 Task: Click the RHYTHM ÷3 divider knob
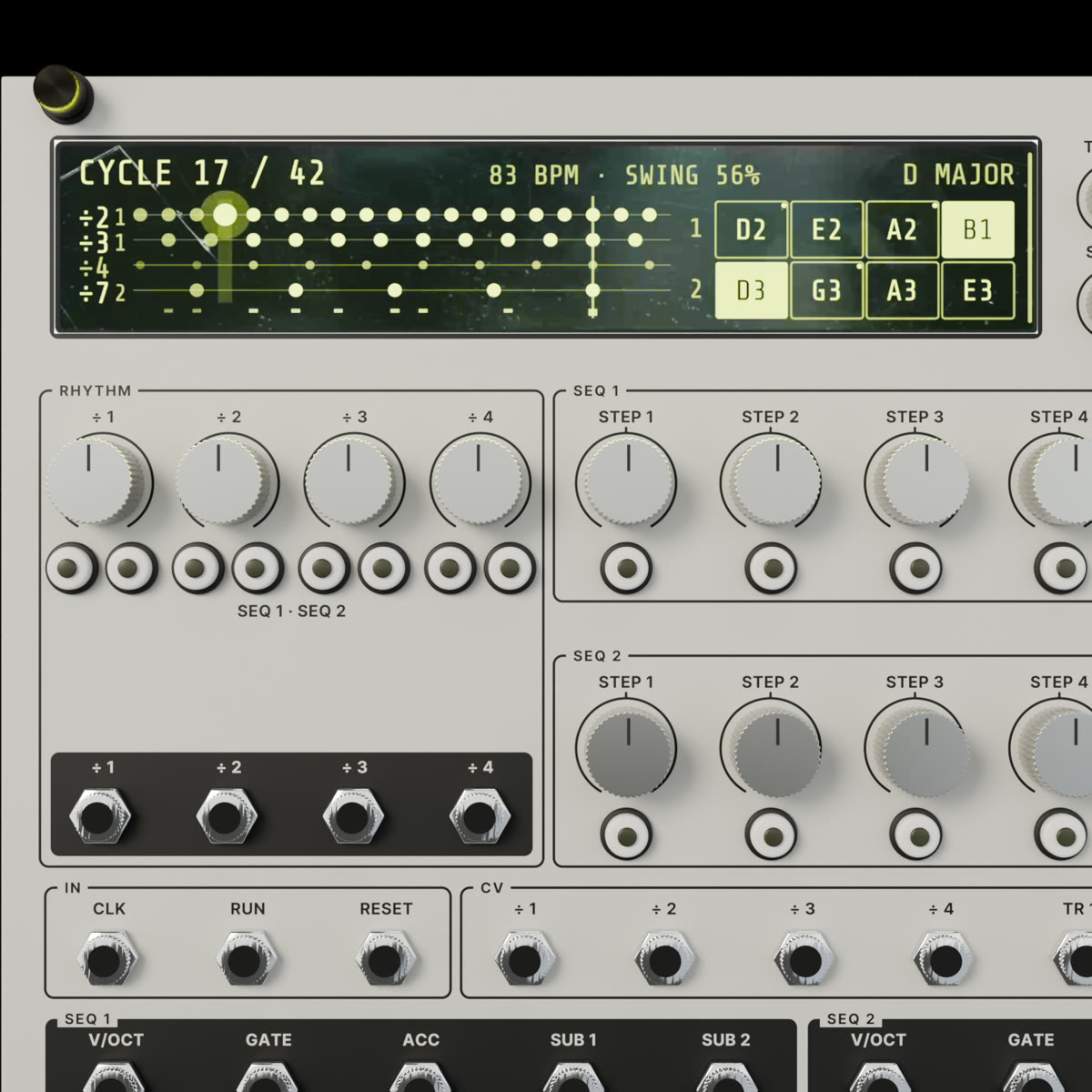(x=353, y=481)
